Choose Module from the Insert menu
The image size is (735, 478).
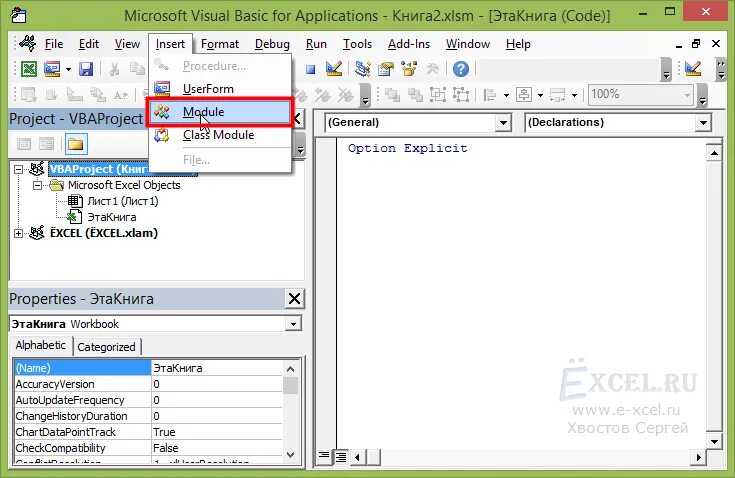point(220,112)
